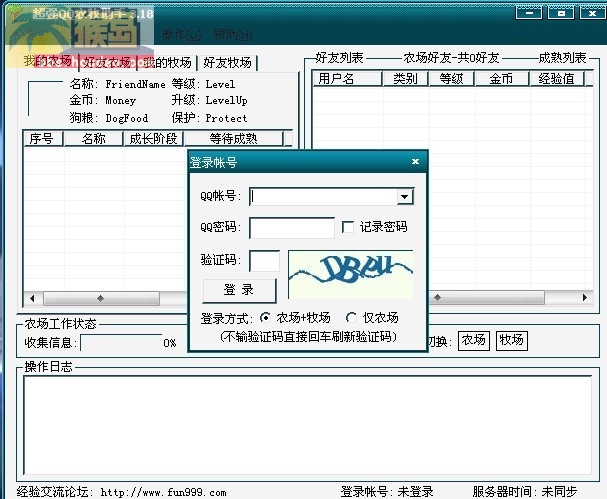Select the 仅农场 login mode radio
The width and height of the screenshot is (607, 499).
tap(351, 317)
